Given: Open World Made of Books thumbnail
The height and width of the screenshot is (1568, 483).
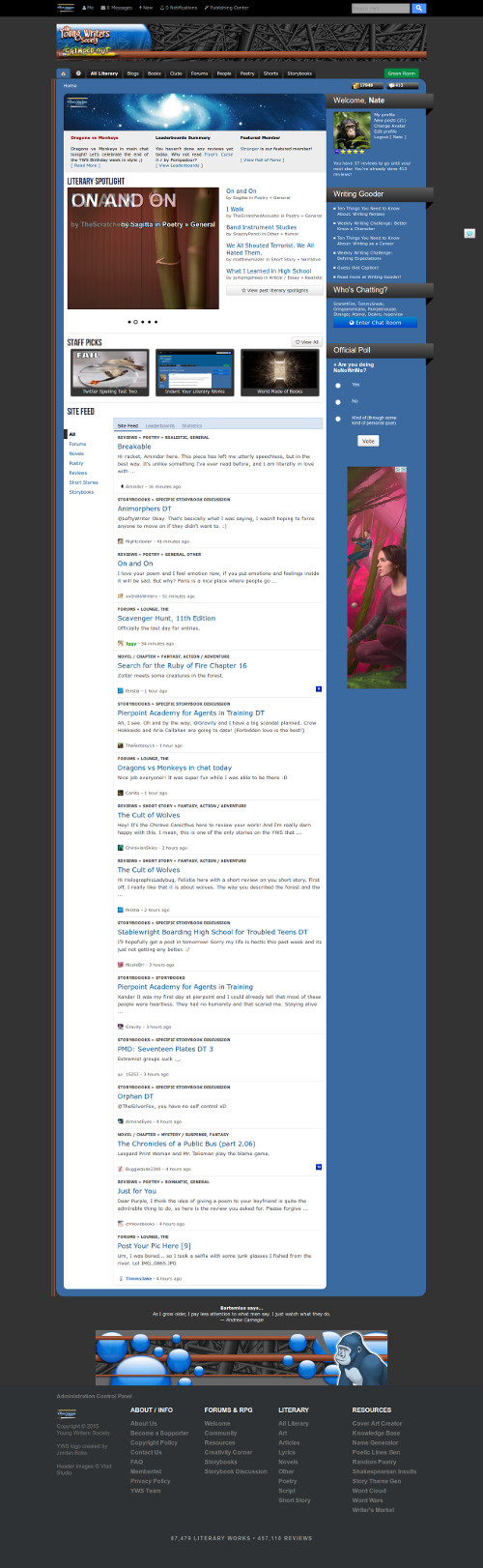Looking at the screenshot, I should [x=280, y=372].
